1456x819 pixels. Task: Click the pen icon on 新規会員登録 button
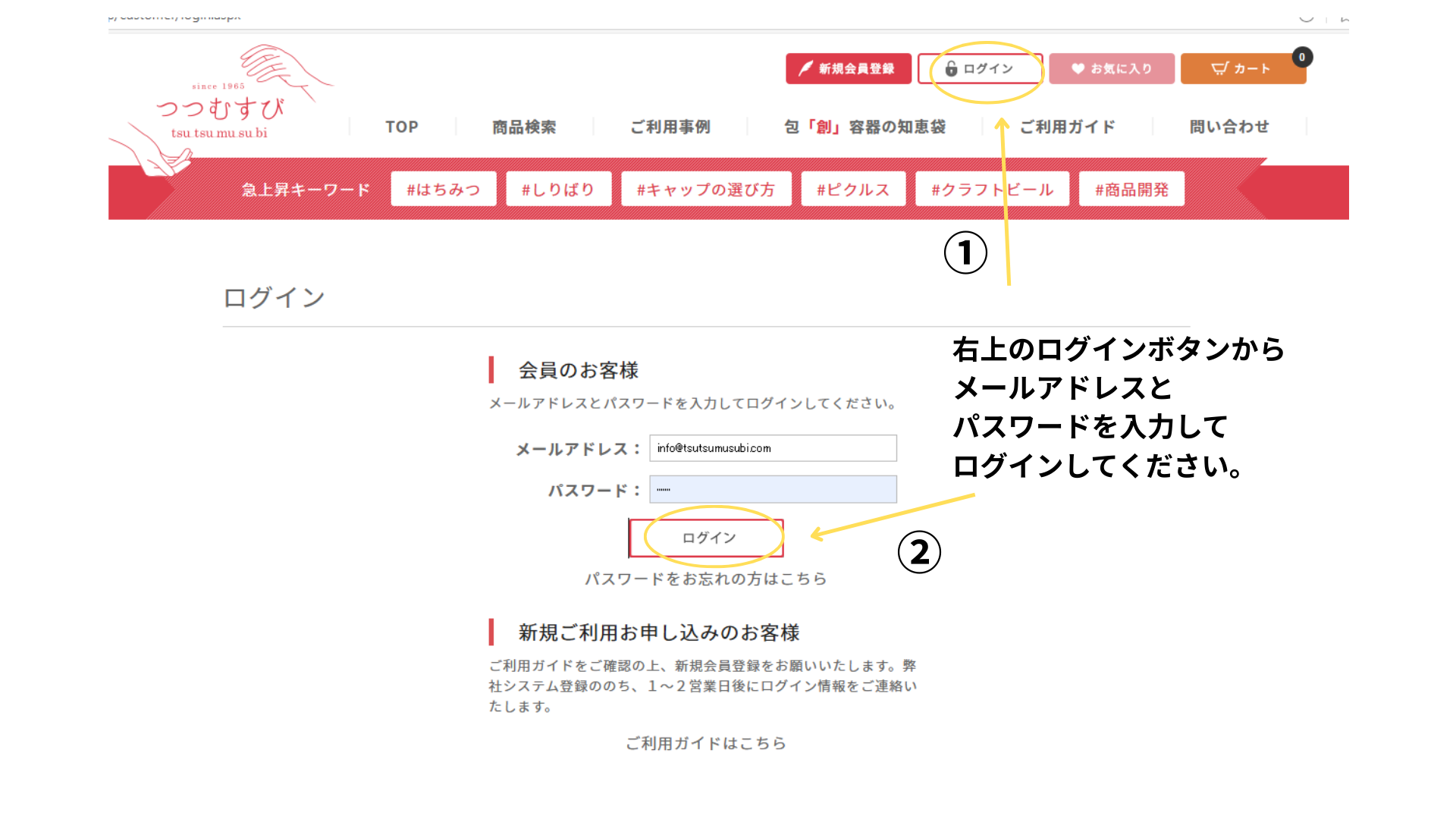pos(805,68)
